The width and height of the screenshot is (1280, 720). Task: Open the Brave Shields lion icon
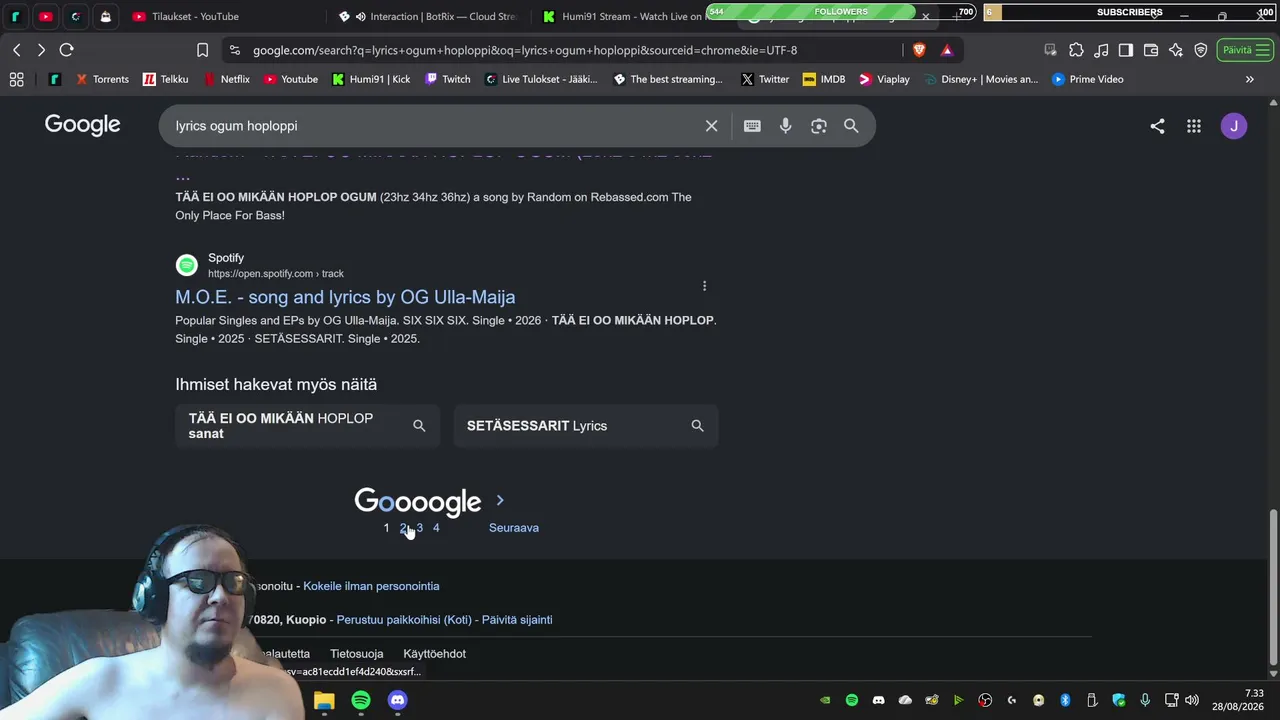coord(919,50)
